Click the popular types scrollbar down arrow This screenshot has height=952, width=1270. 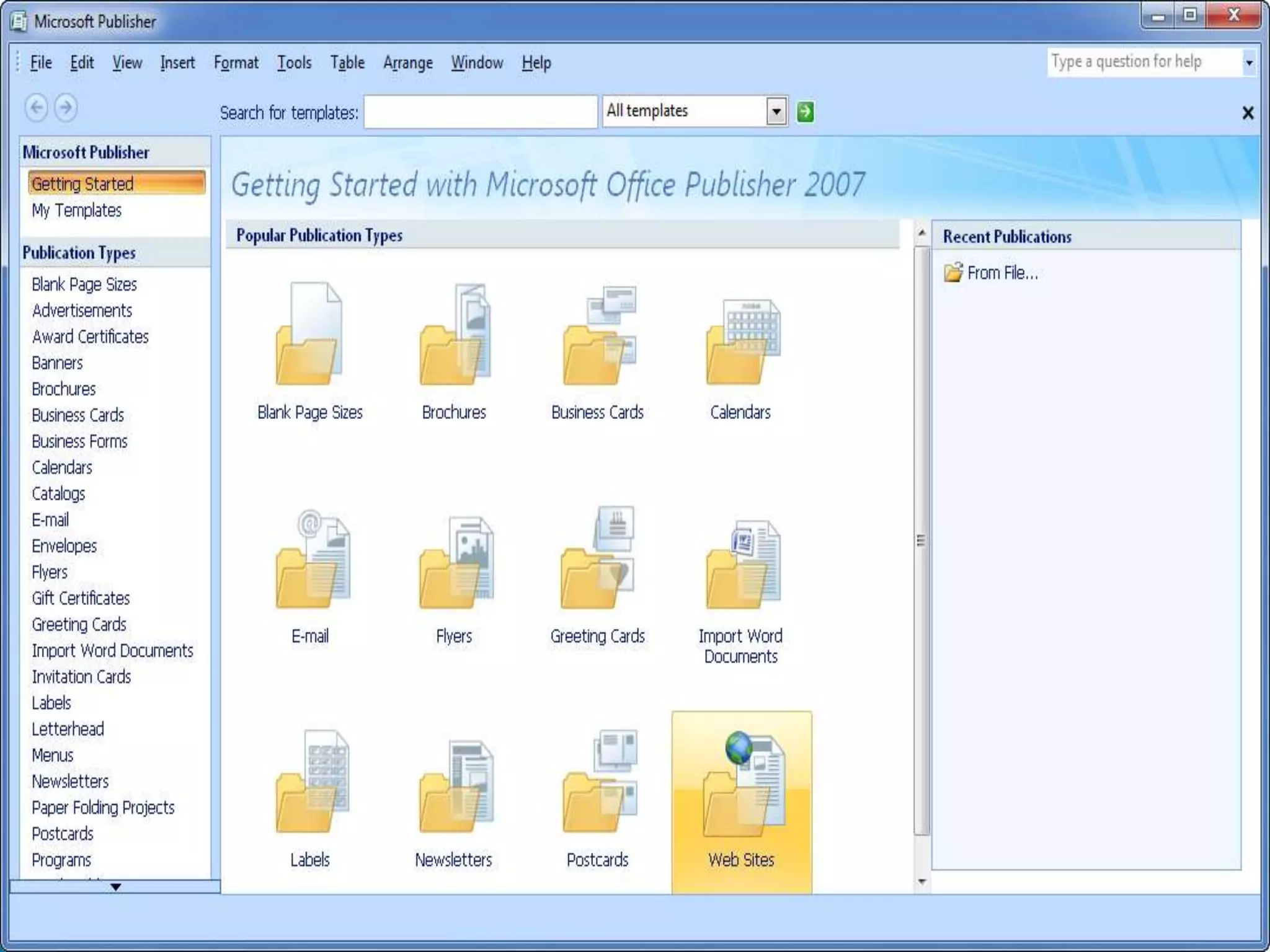pos(921,881)
